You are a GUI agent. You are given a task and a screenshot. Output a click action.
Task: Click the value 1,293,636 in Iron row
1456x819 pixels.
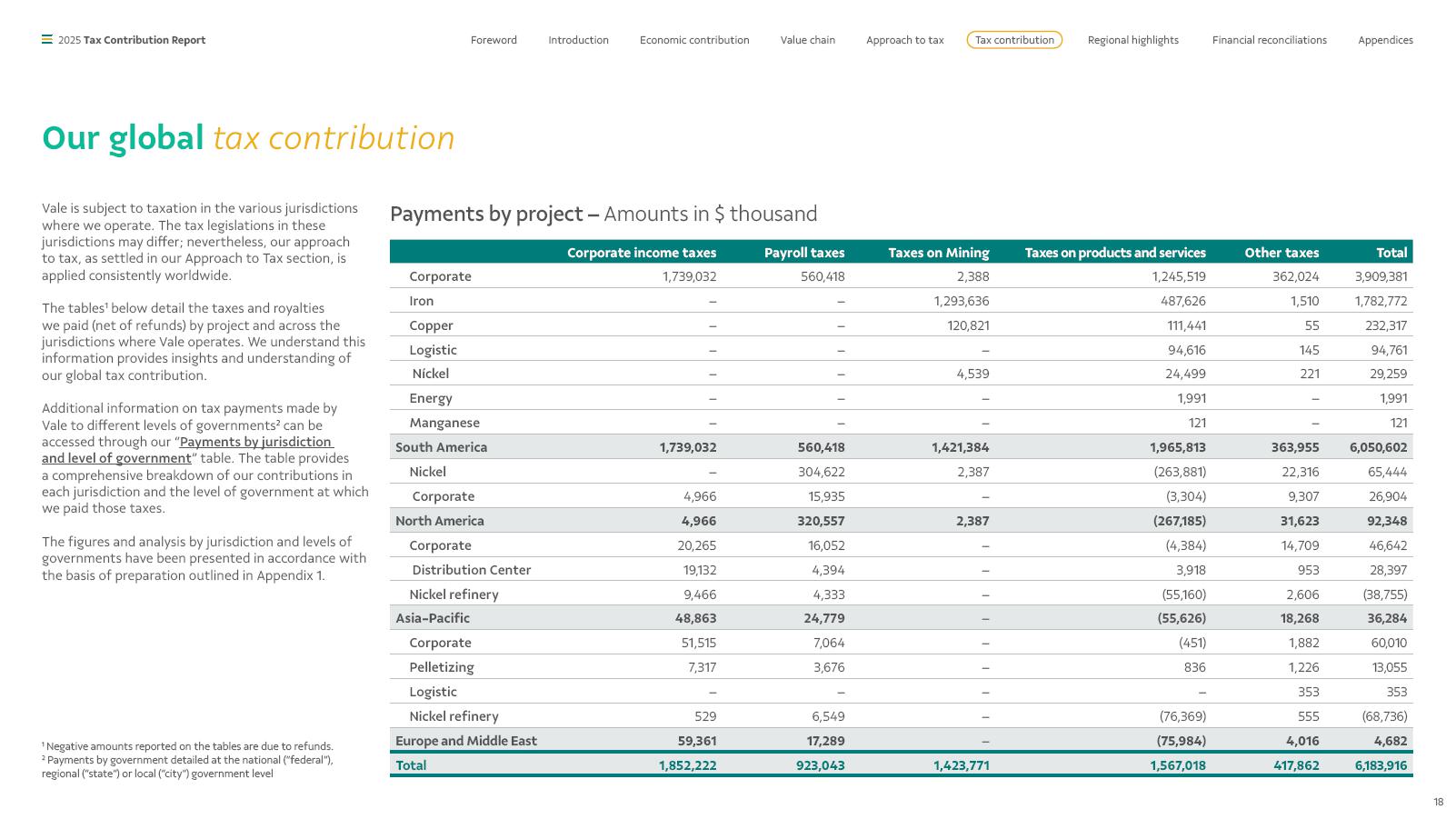click(x=962, y=301)
